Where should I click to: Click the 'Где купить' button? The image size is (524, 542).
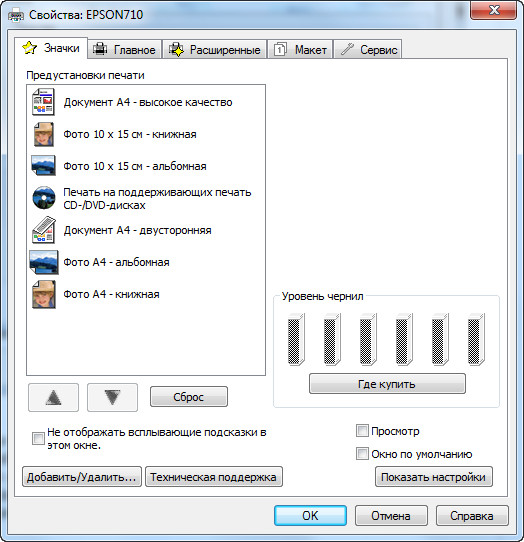[x=387, y=384]
